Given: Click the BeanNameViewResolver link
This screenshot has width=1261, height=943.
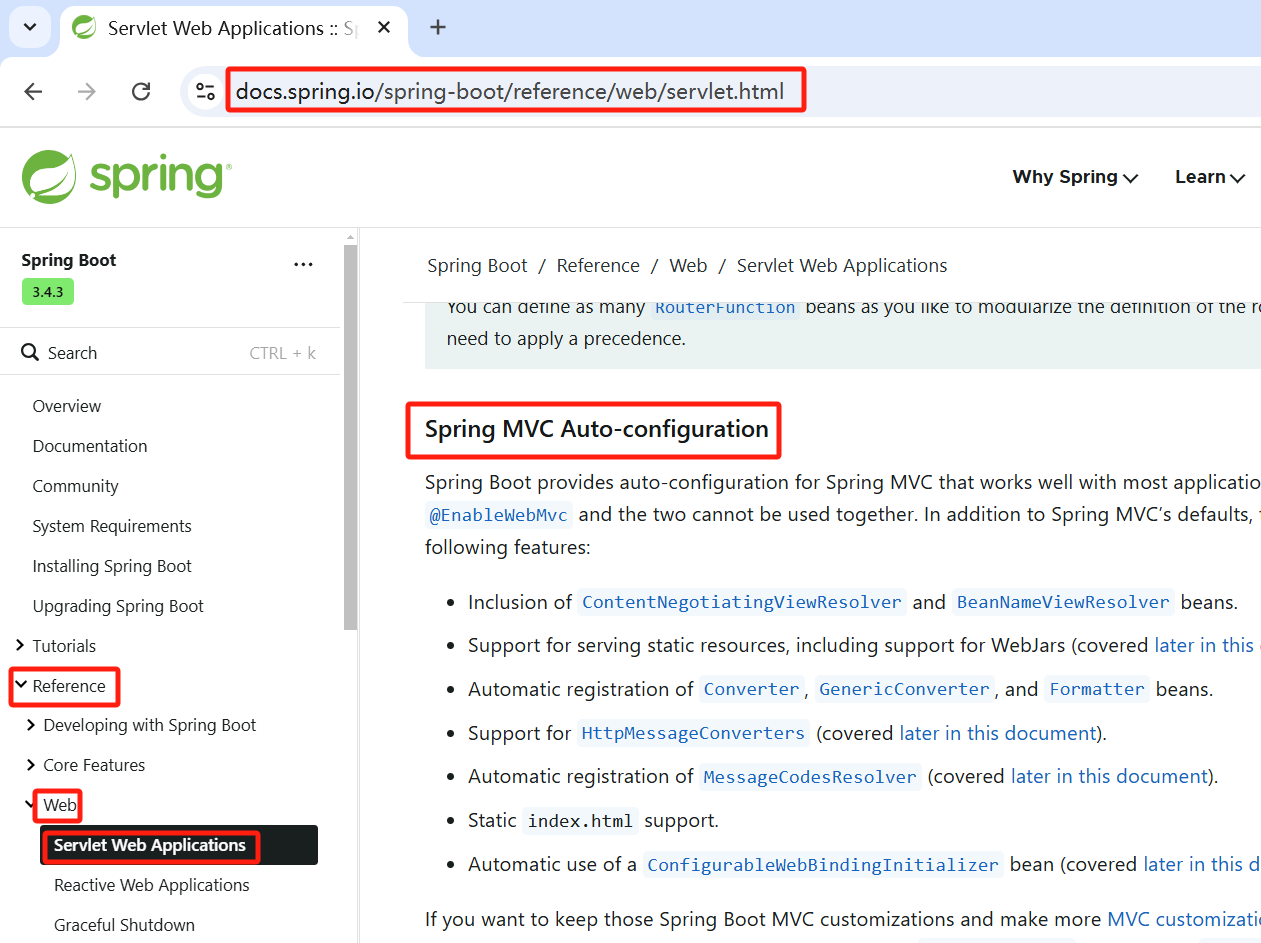Looking at the screenshot, I should point(1063,602).
